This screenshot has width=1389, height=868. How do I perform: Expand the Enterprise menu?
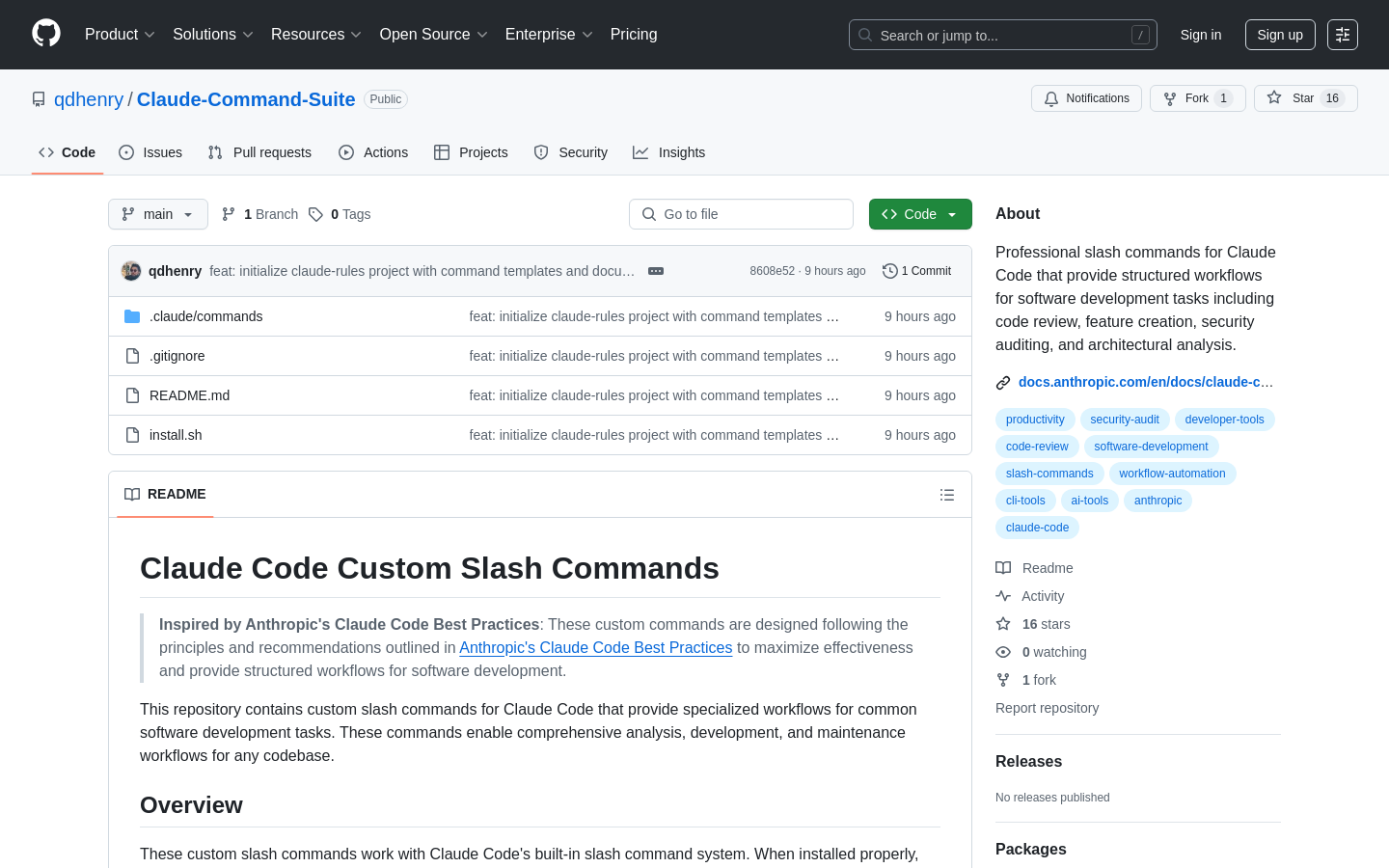point(549,35)
